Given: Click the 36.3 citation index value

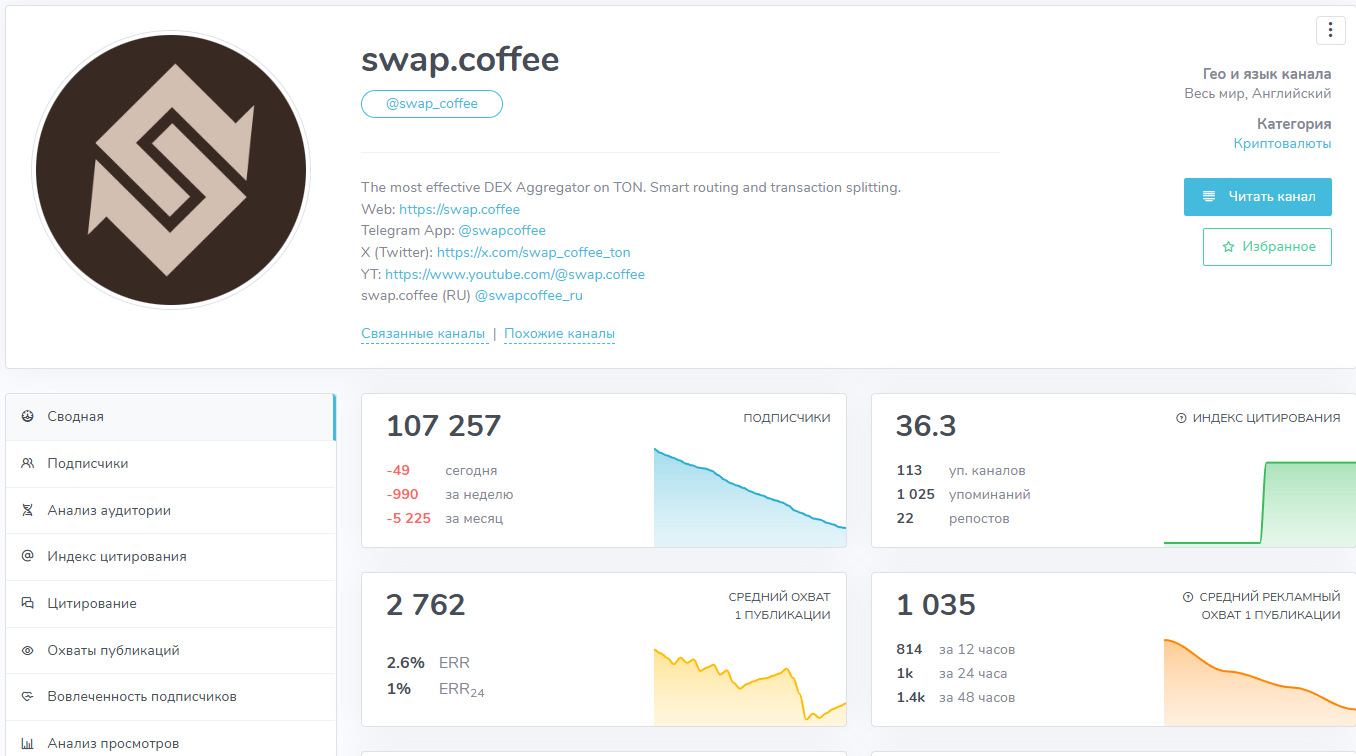Looking at the screenshot, I should 926,426.
